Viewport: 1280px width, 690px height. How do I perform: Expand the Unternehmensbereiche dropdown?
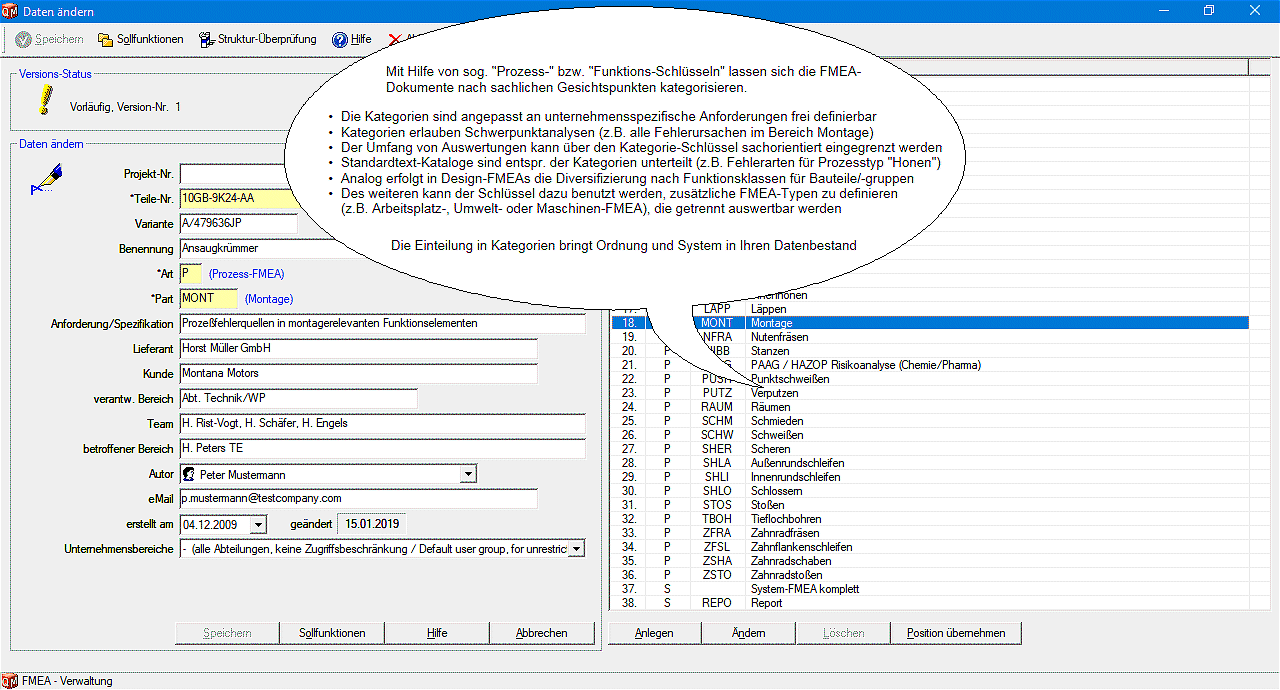point(576,549)
